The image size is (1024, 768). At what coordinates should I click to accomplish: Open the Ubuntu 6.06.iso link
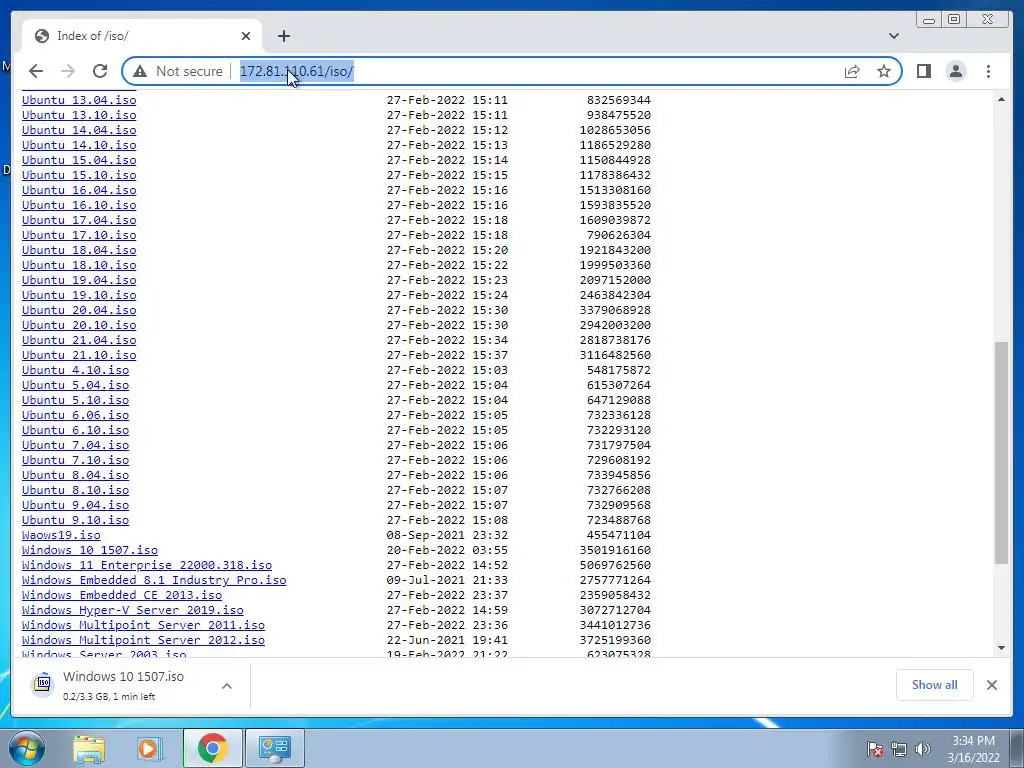[75, 415]
